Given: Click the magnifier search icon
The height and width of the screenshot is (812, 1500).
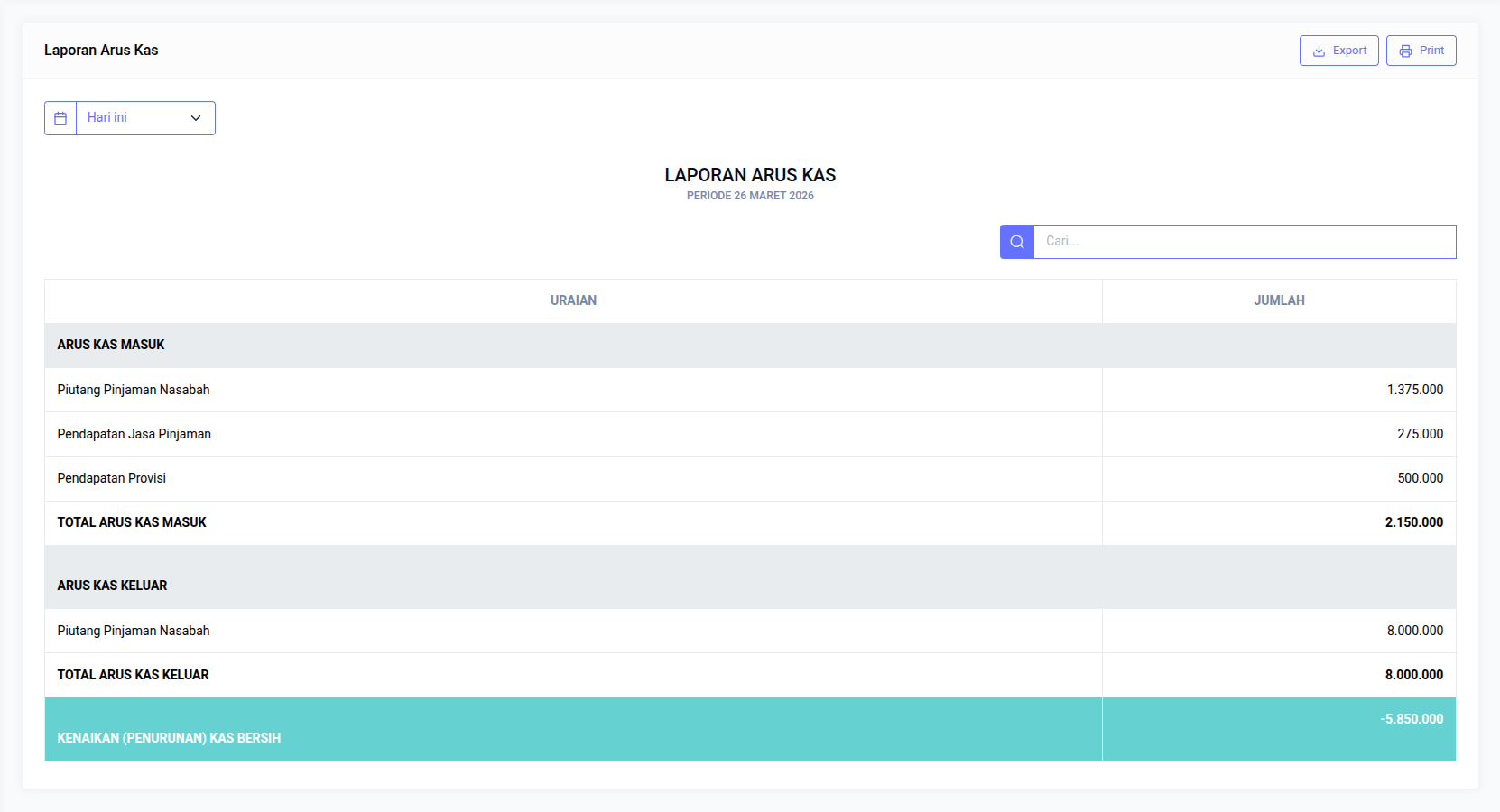Looking at the screenshot, I should click(1017, 242).
